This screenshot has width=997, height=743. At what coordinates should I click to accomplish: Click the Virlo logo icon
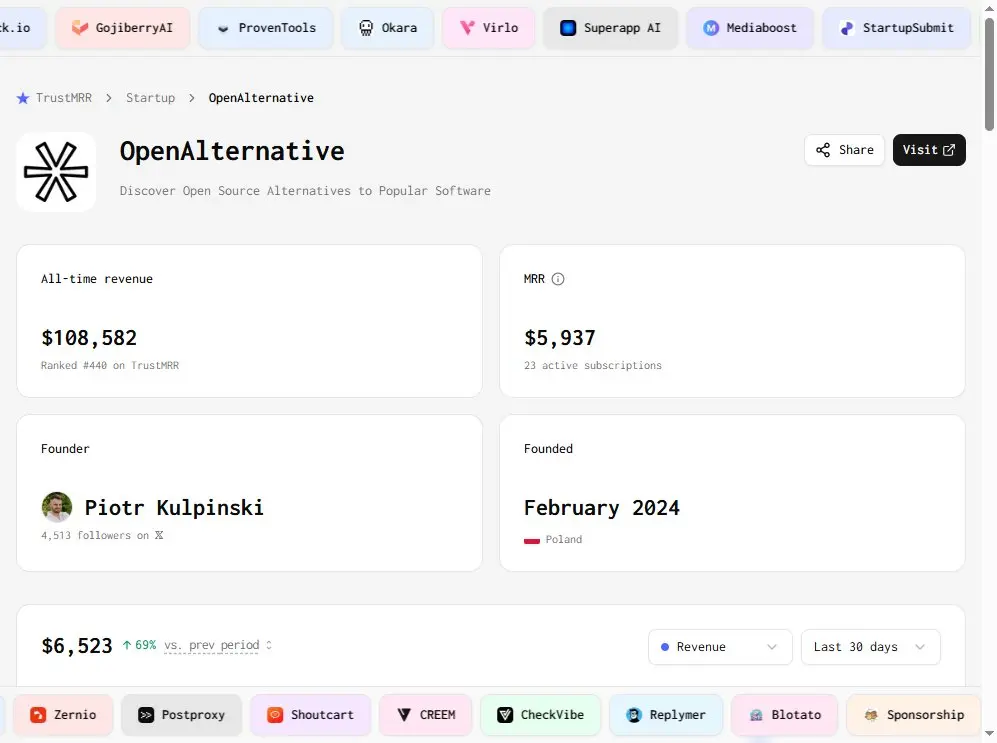(x=467, y=27)
